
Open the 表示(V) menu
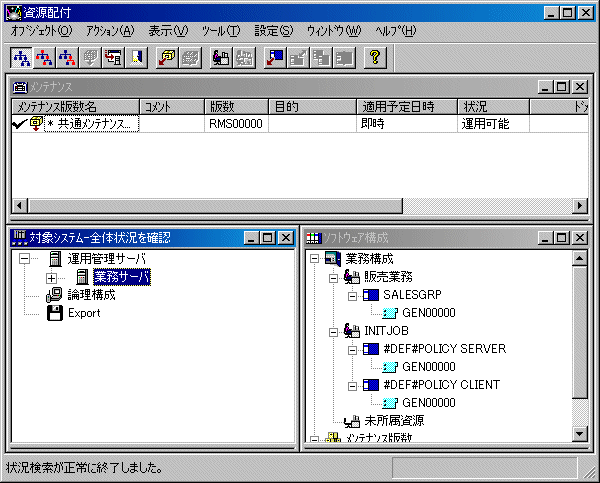click(x=168, y=31)
